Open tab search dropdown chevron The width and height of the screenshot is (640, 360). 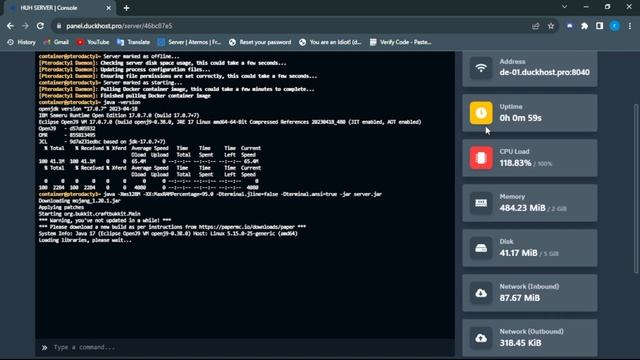point(564,7)
